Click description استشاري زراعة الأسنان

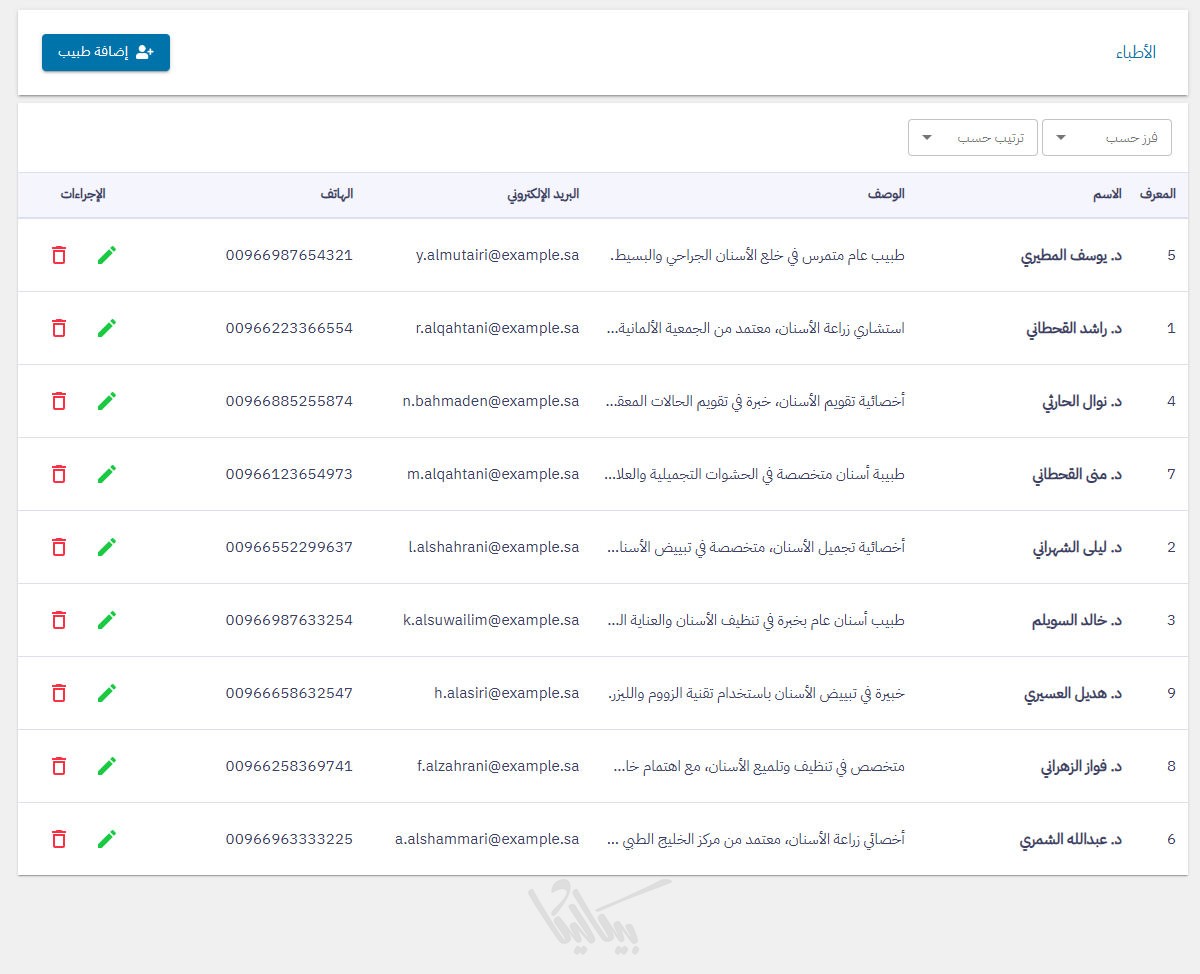pos(756,328)
